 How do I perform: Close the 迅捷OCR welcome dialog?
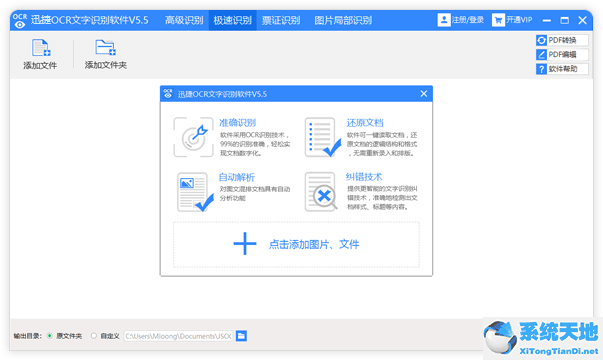click(424, 93)
